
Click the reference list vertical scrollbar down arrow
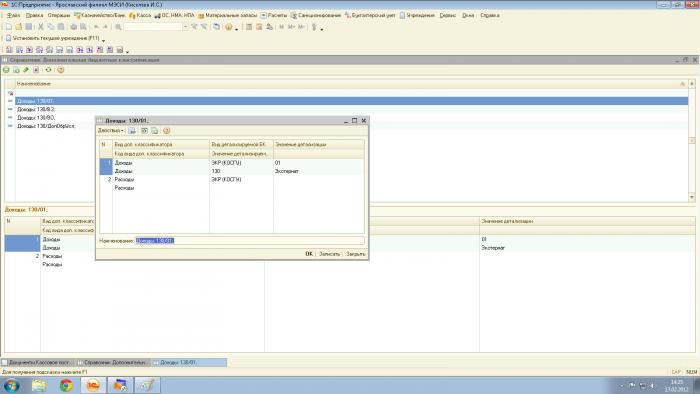tap(692, 197)
